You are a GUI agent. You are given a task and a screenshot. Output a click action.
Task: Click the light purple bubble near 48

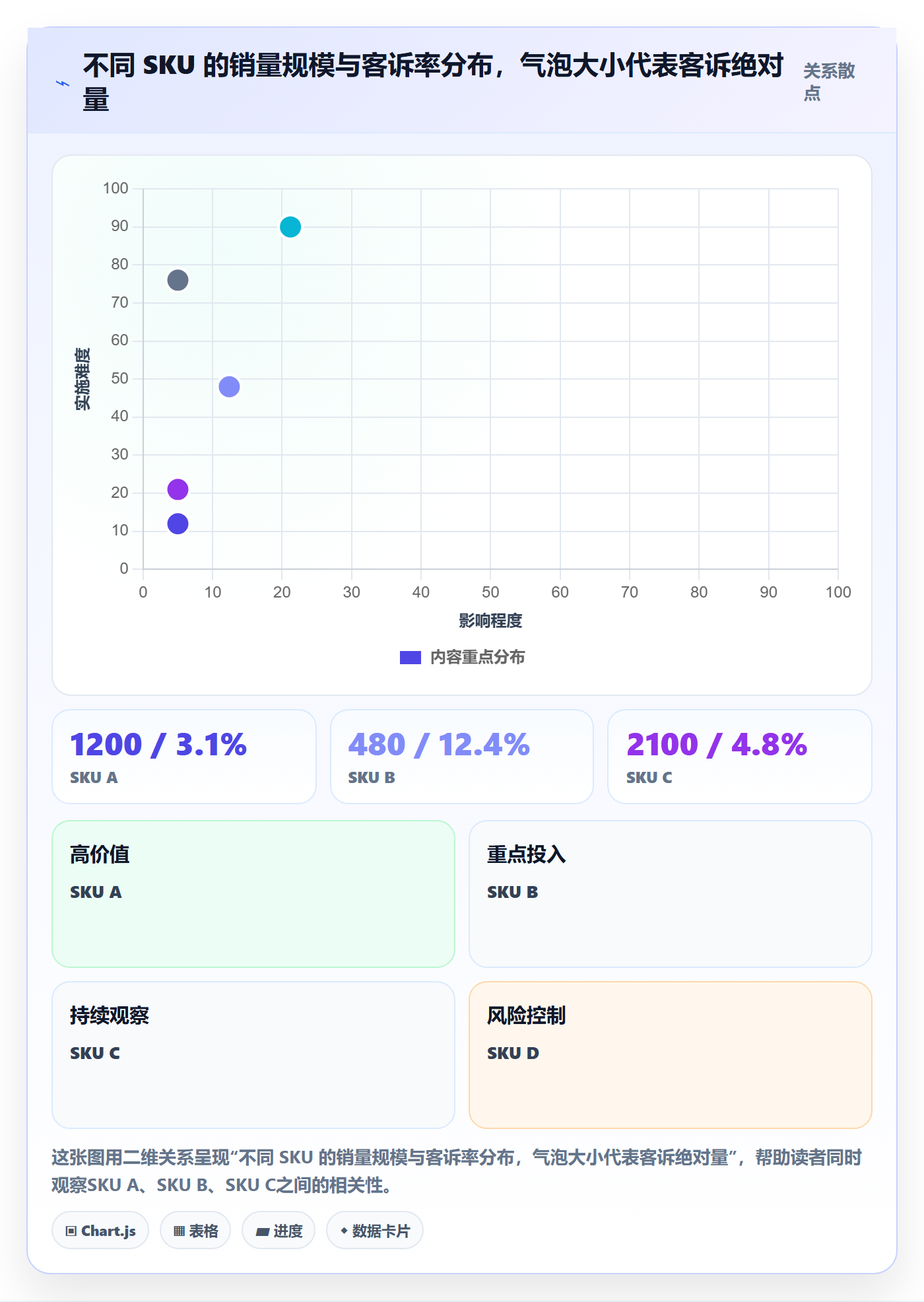[229, 387]
